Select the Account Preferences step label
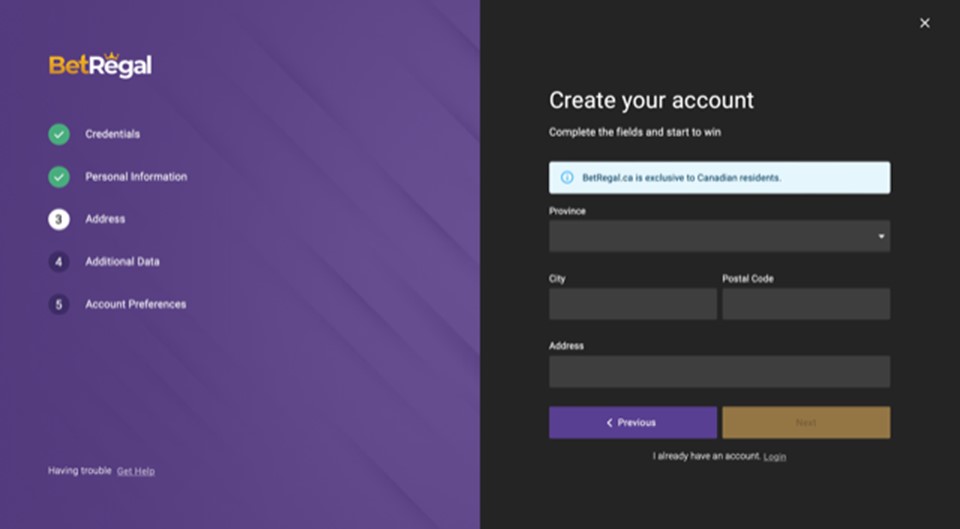The image size is (960, 529). 135,304
